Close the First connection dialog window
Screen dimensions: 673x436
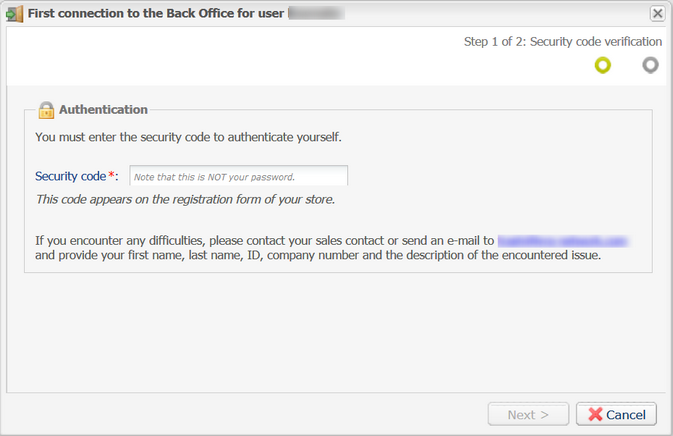[x=657, y=14]
